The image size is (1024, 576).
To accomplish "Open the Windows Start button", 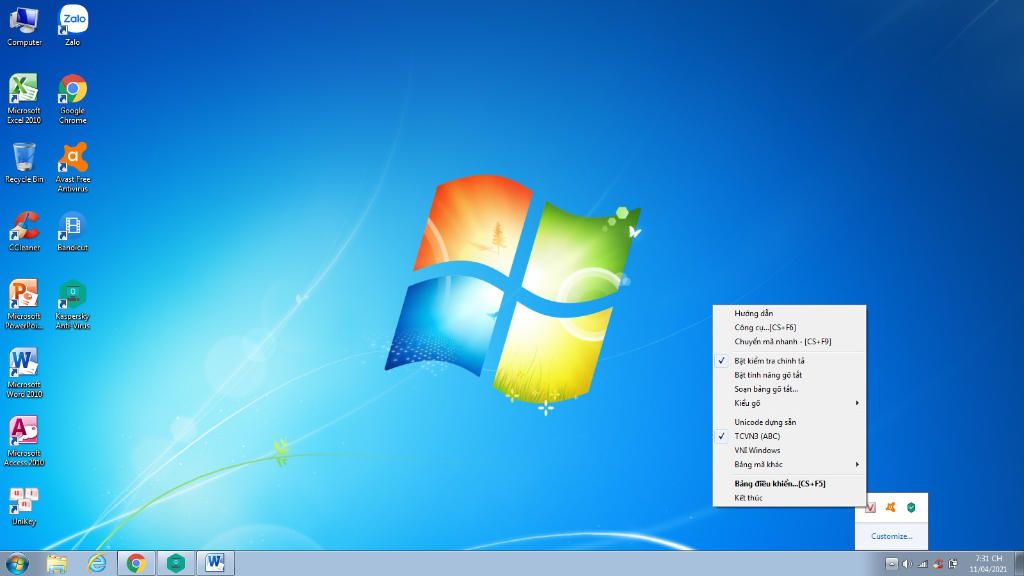I will (17, 563).
